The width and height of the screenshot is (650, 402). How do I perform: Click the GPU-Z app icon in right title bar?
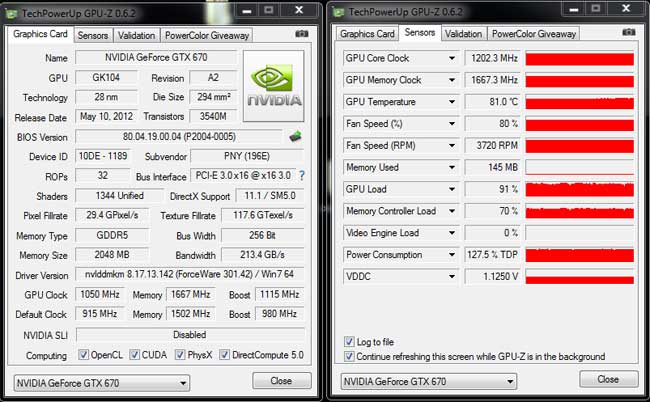coord(338,12)
